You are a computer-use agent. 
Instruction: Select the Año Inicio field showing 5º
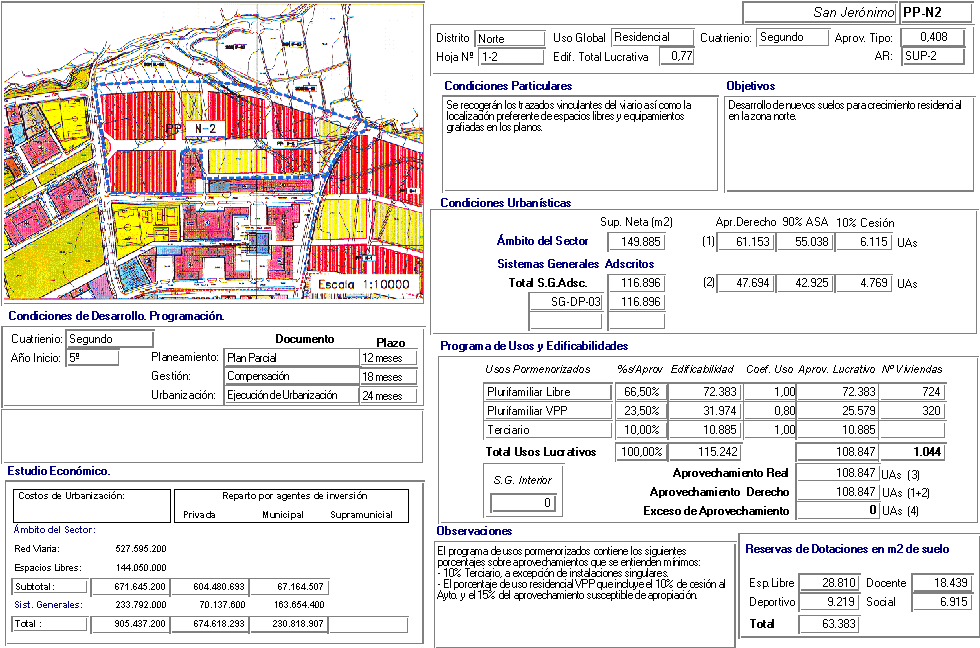pyautogui.click(x=93, y=357)
